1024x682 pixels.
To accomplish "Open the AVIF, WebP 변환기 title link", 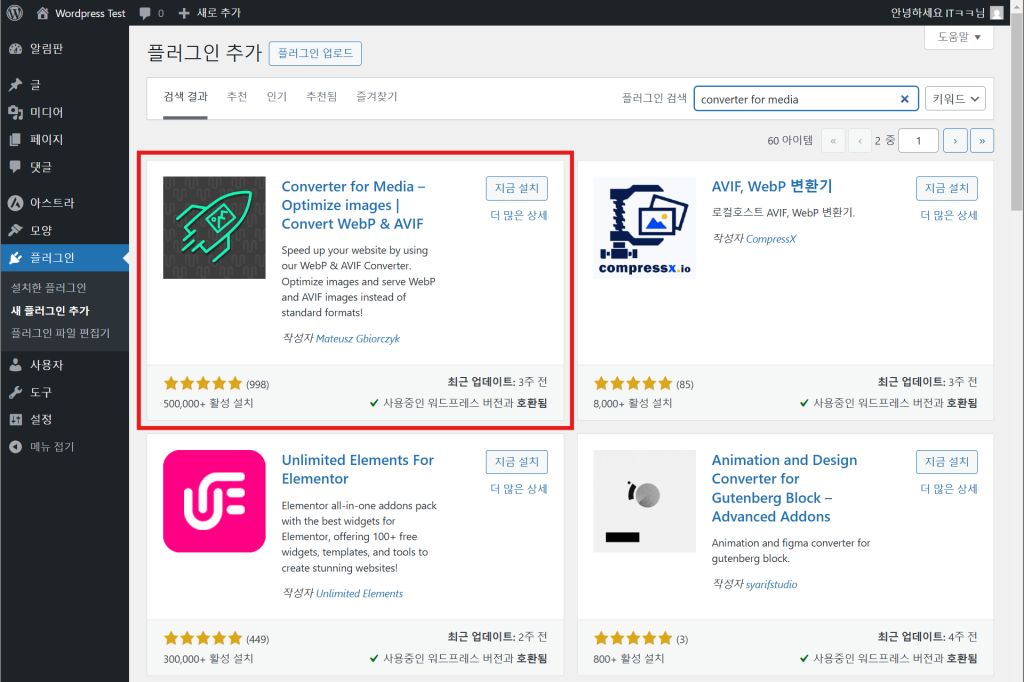I will point(772,187).
